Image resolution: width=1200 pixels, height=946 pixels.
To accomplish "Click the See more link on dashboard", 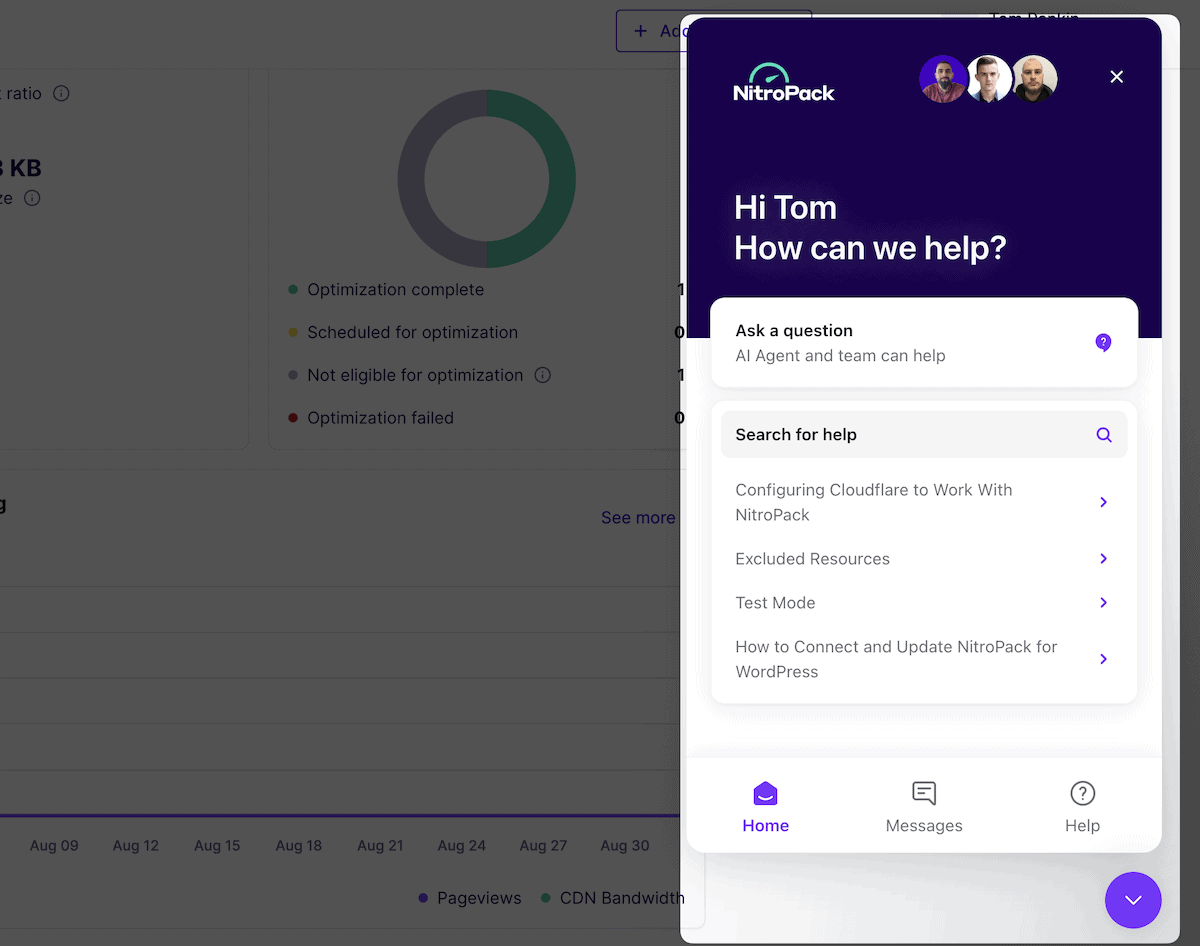I will tap(638, 518).
